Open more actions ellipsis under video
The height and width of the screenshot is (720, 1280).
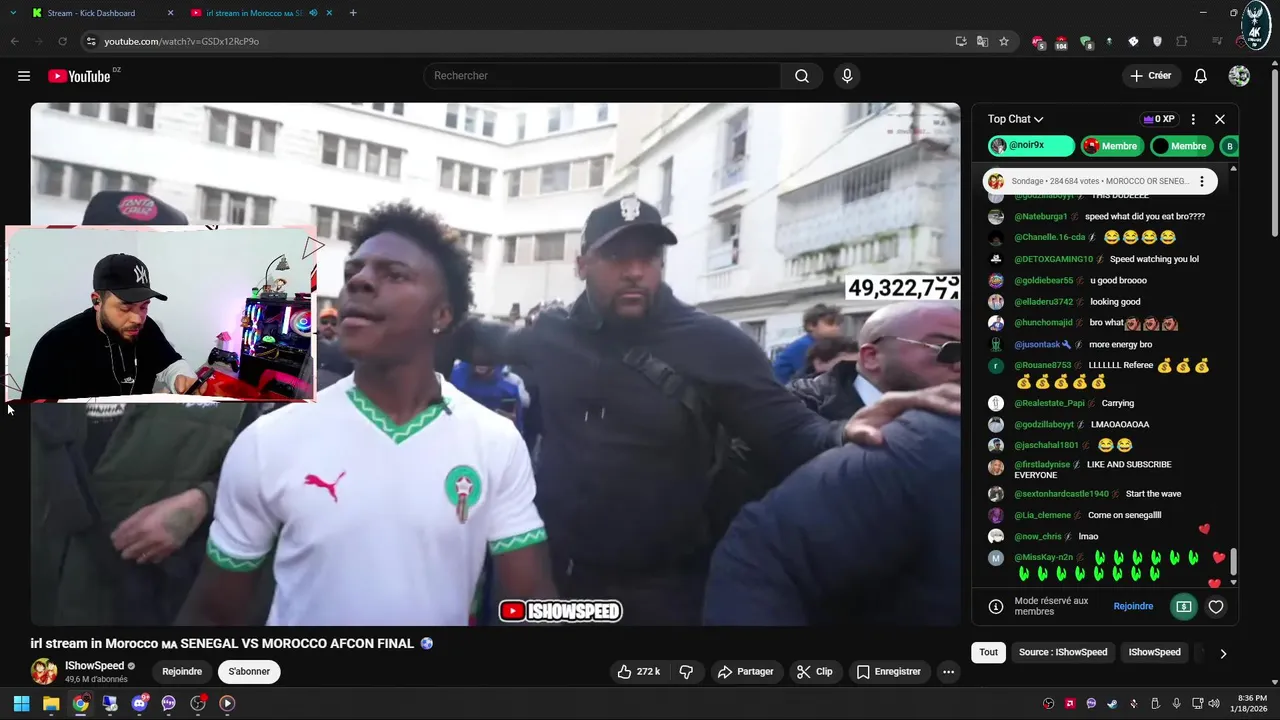[x=948, y=672]
